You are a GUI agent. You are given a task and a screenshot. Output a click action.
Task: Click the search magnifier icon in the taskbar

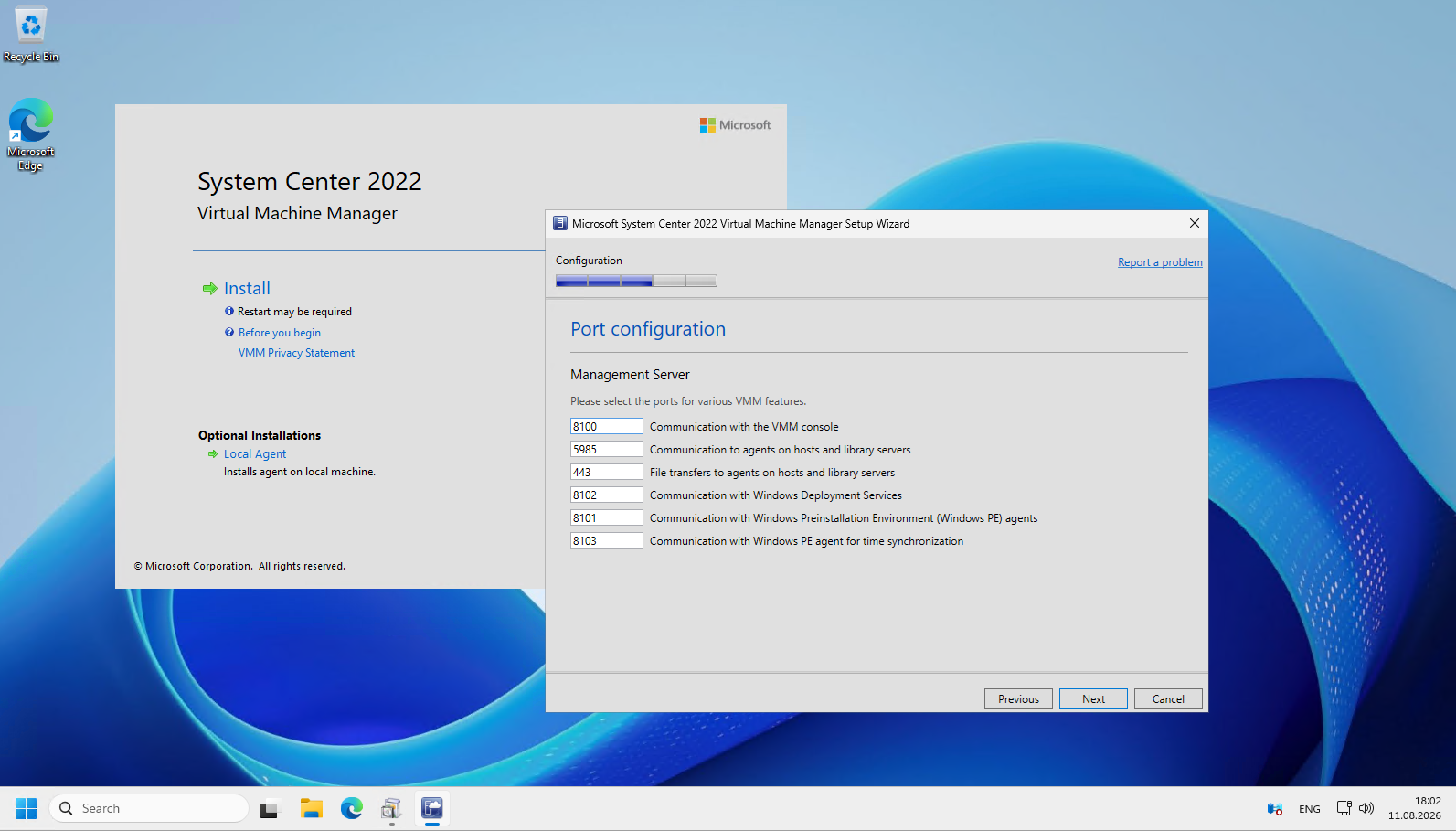point(66,808)
